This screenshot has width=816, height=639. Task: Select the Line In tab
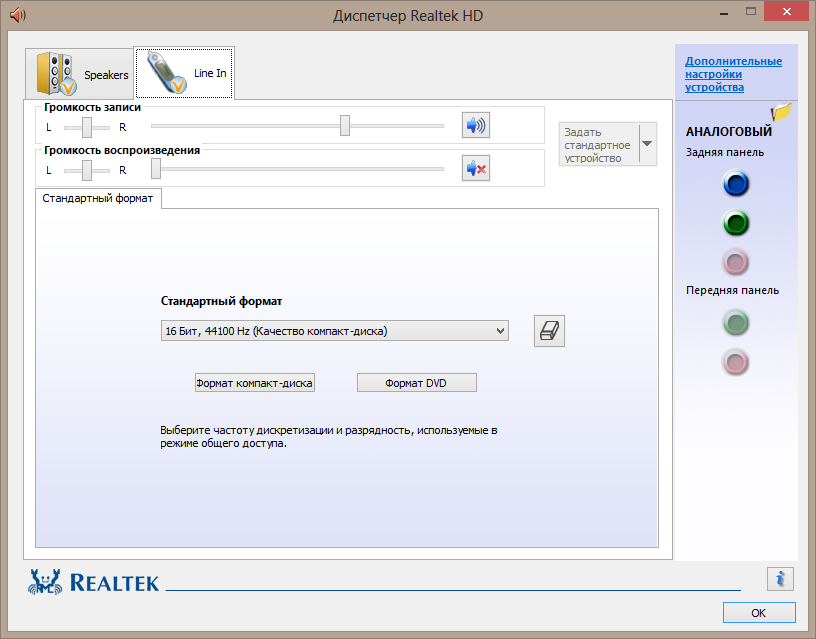click(184, 72)
